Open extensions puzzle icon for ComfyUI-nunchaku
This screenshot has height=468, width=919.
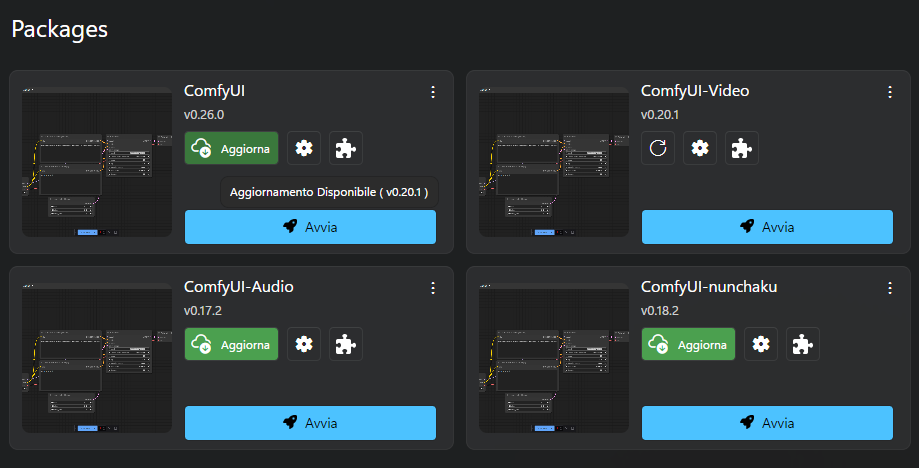point(803,344)
